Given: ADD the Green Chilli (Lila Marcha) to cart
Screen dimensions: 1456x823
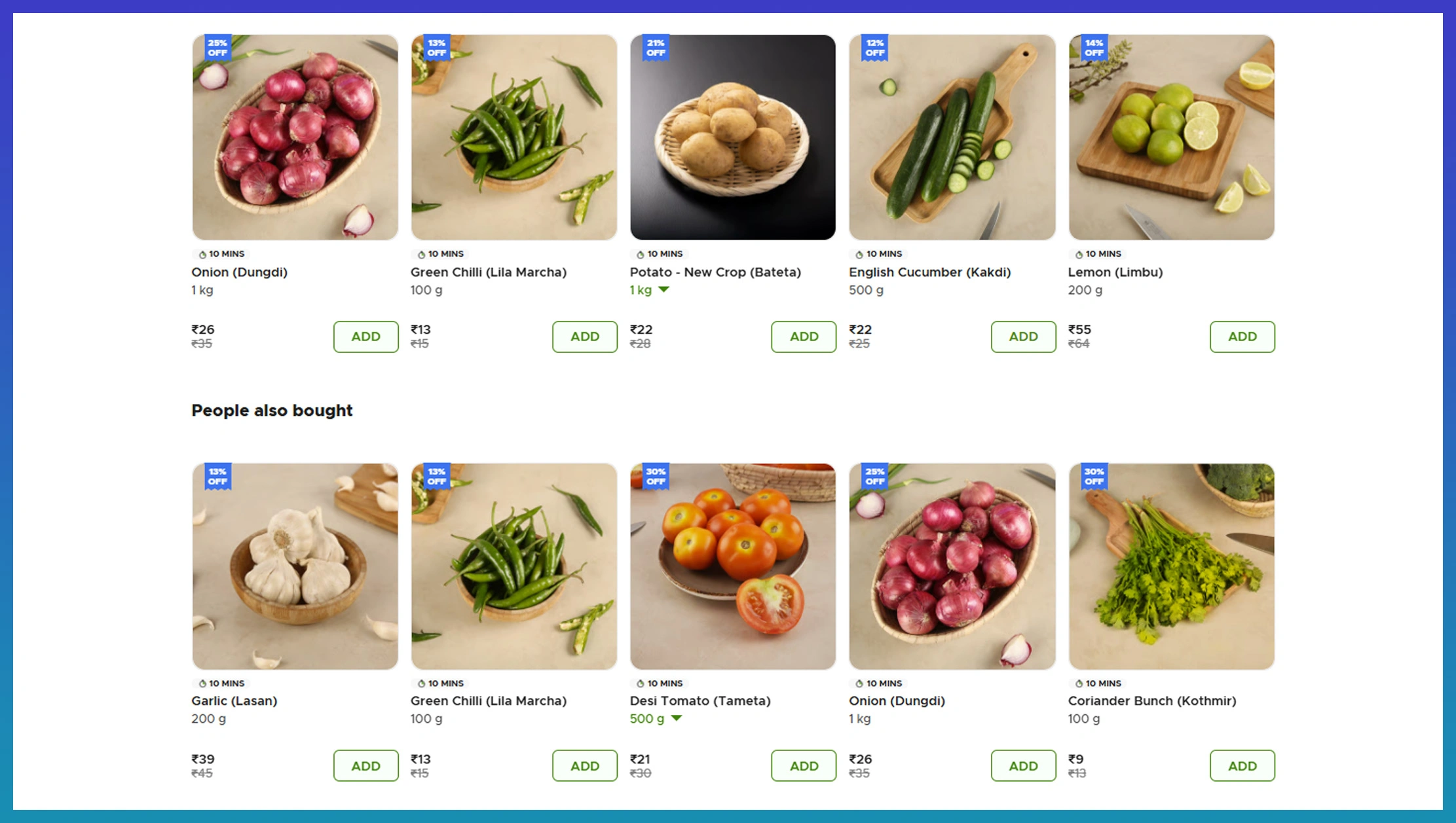Looking at the screenshot, I should click(584, 337).
